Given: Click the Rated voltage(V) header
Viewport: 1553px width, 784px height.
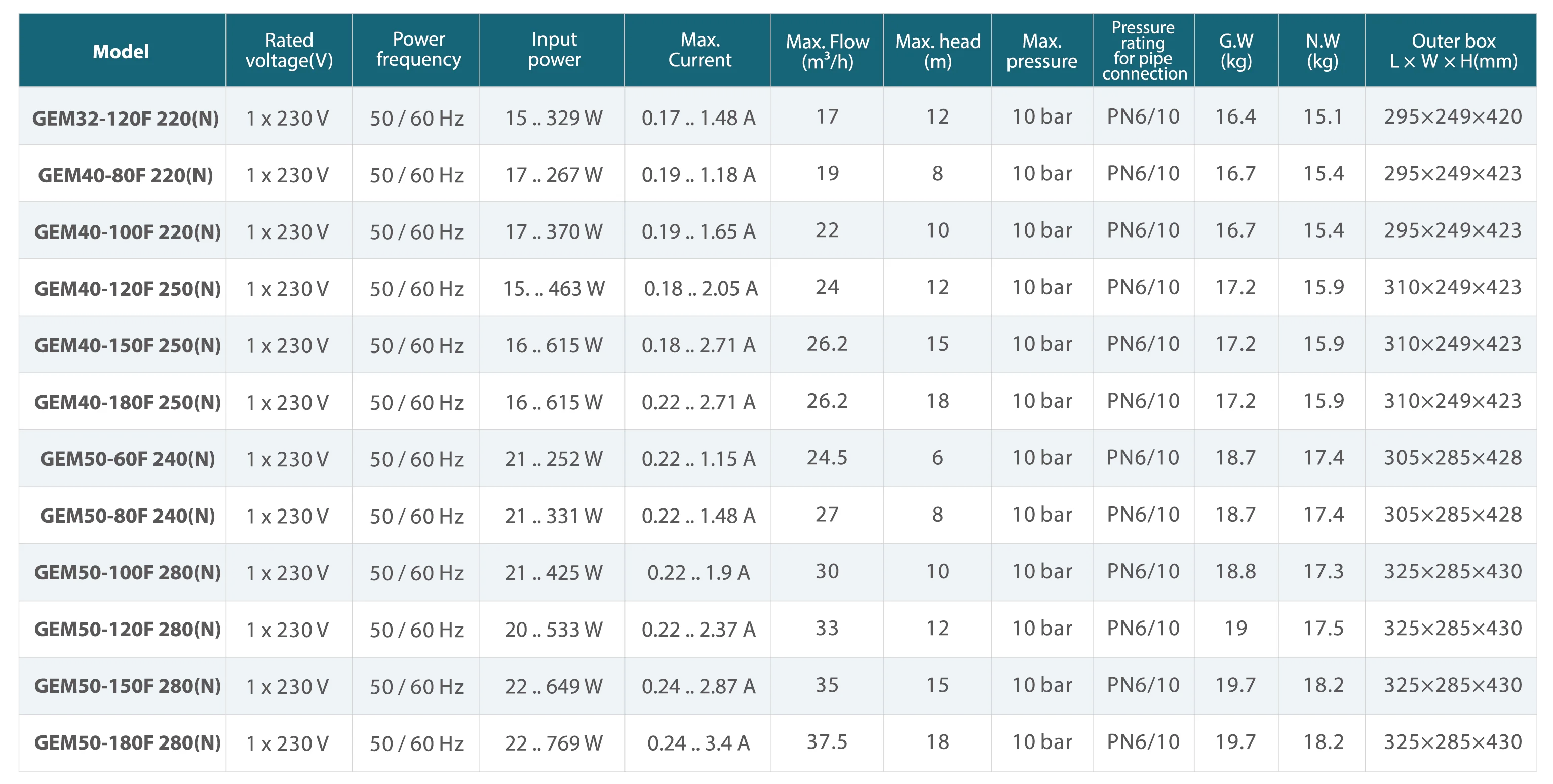Looking at the screenshot, I should pyautogui.click(x=289, y=50).
